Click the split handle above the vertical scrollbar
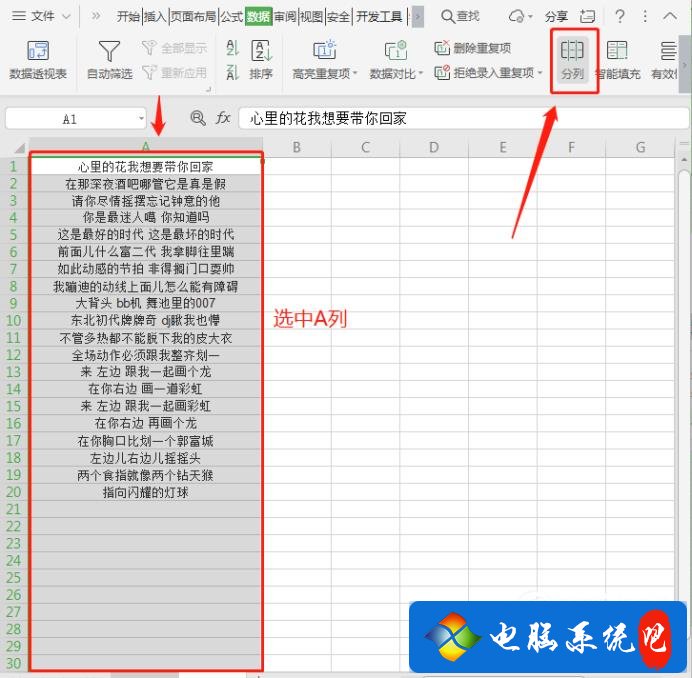 (684, 144)
